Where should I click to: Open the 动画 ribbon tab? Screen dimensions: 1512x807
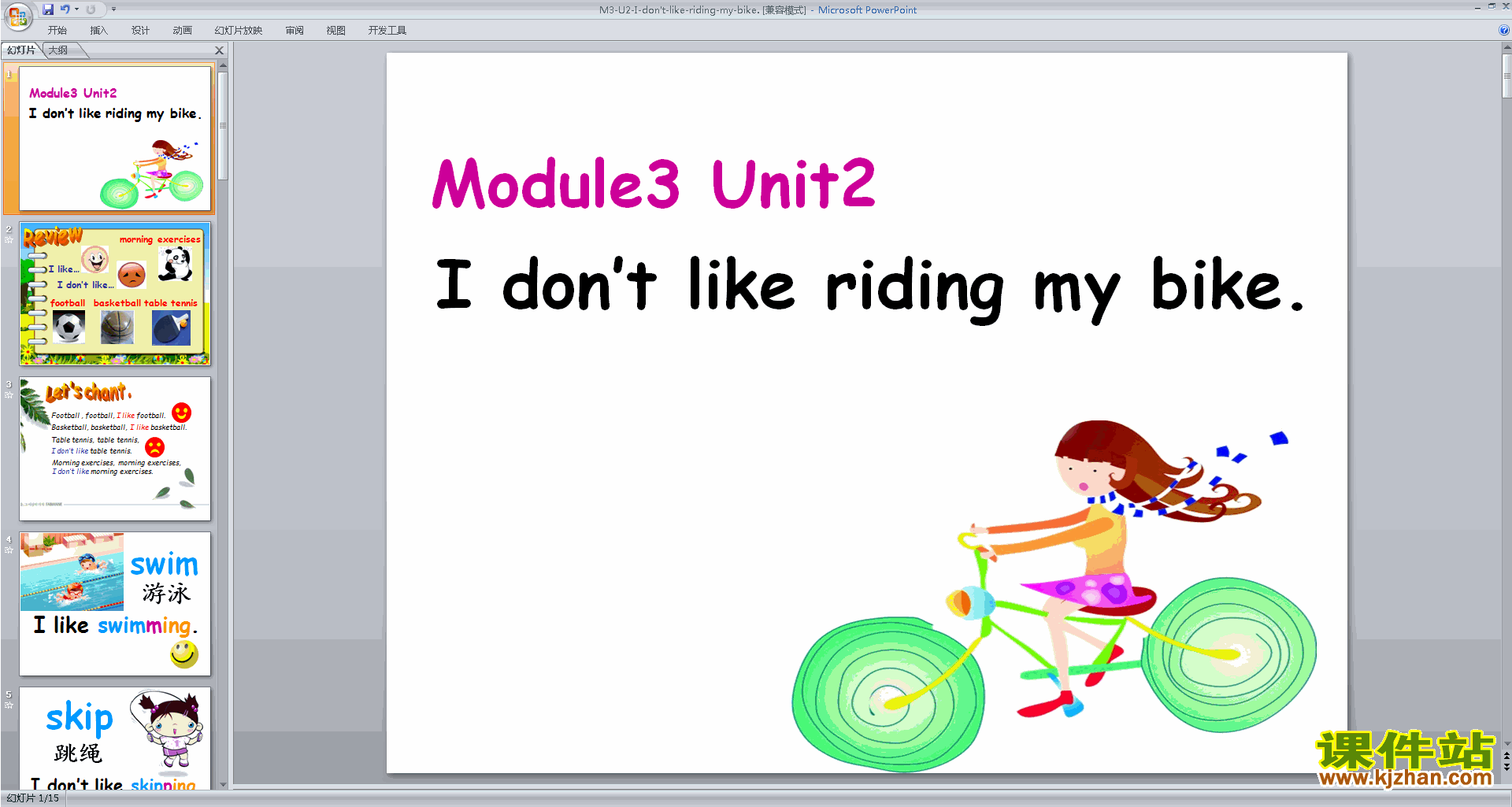coord(183,31)
